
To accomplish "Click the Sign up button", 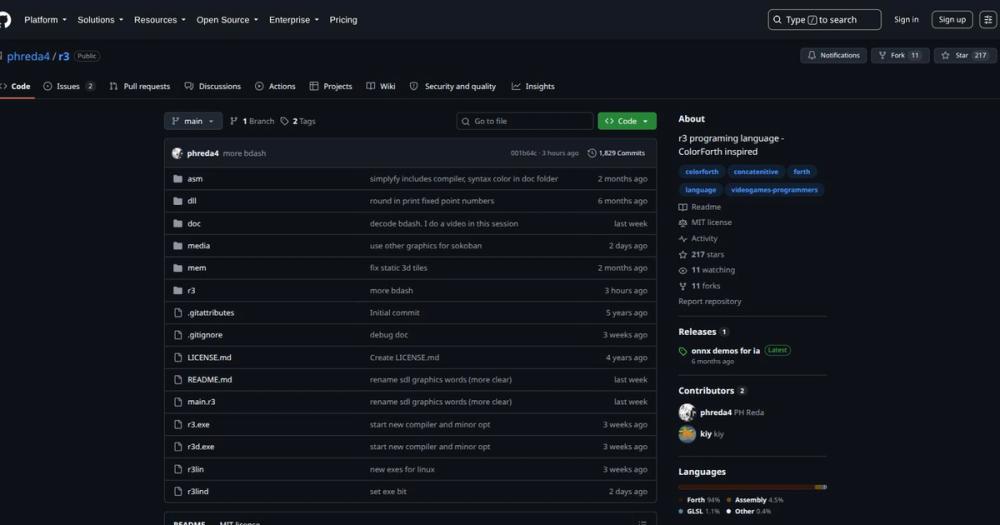I will 952,20.
